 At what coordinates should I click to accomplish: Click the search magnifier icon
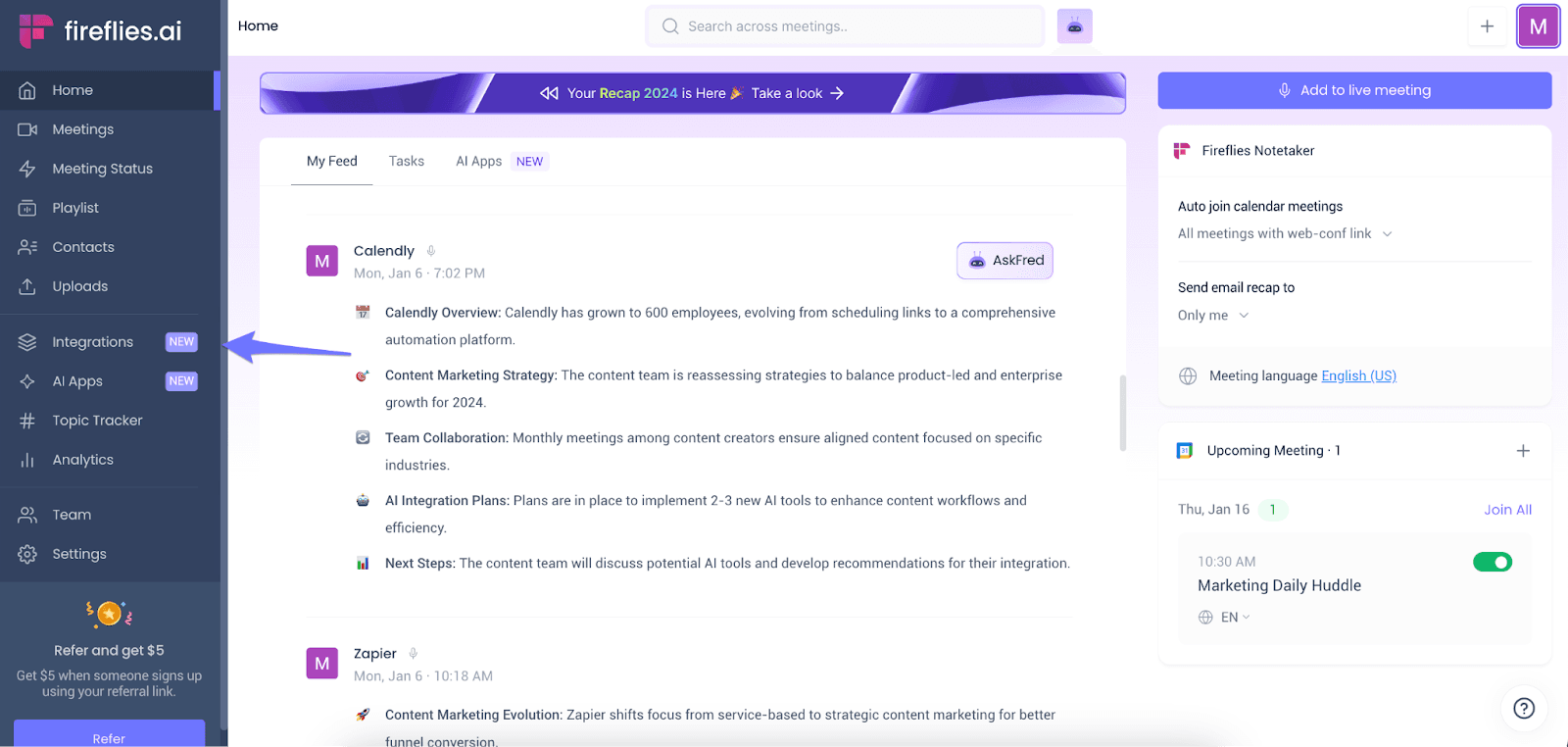[670, 26]
